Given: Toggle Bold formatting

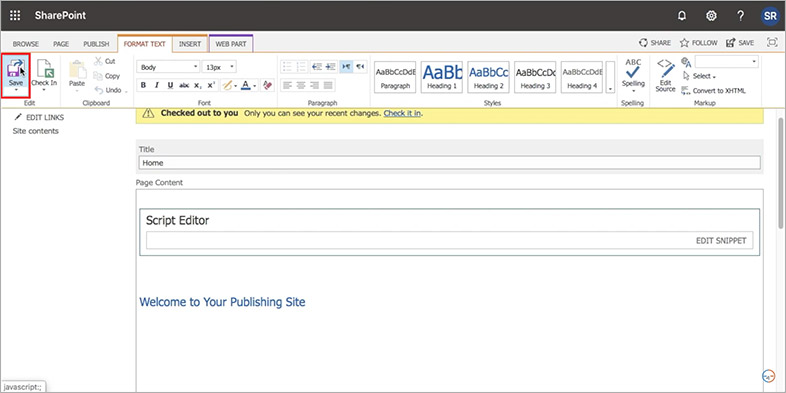Looking at the screenshot, I should tap(143, 85).
